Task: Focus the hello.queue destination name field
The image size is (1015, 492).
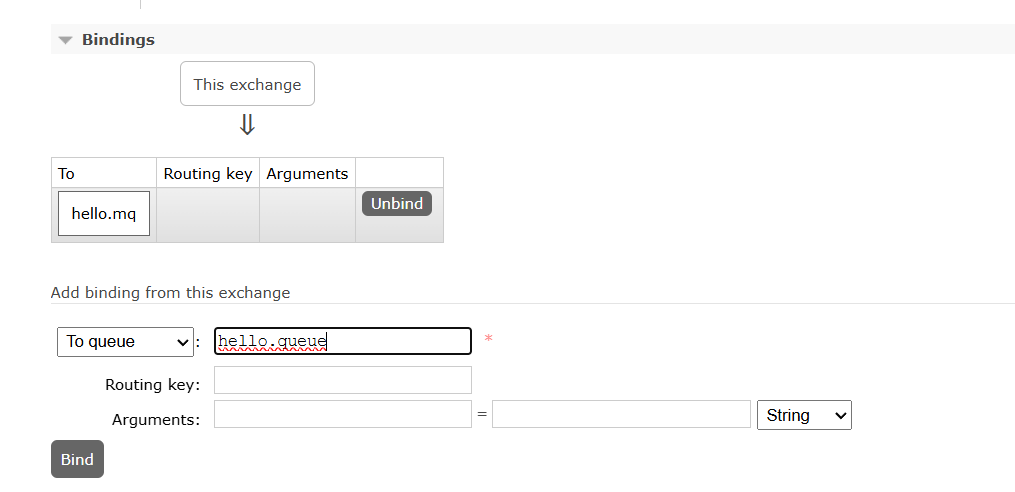Action: click(342, 341)
